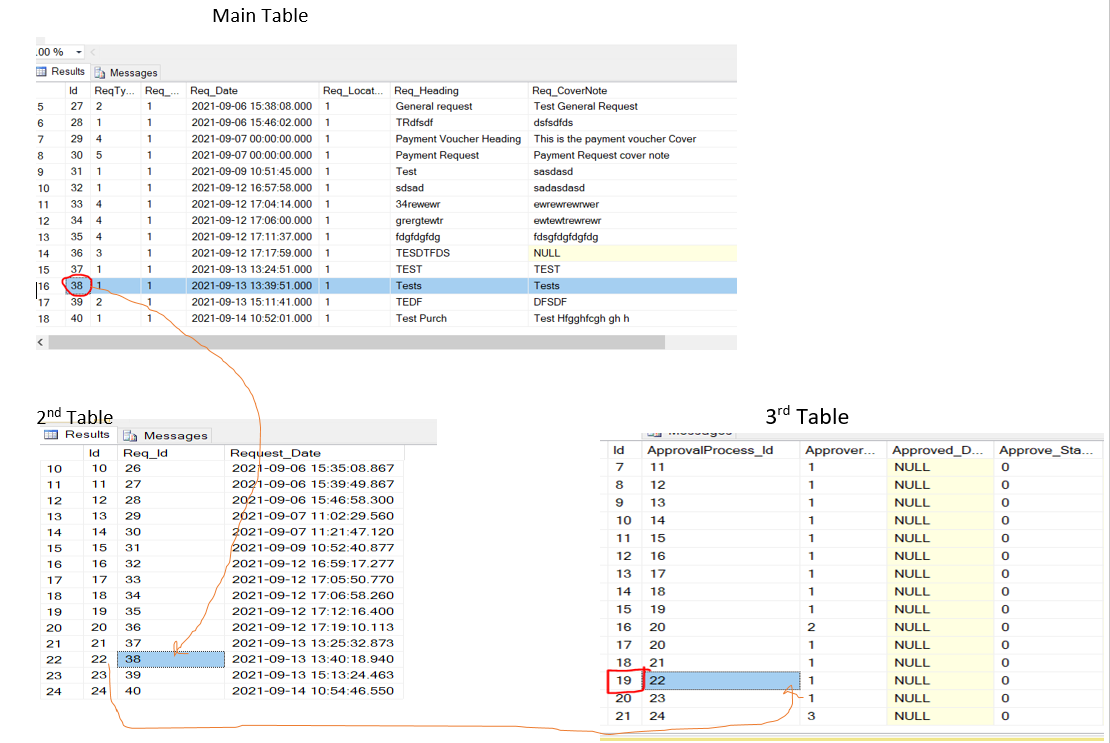Click the ReqTy... column header
The image size is (1110, 743).
tap(115, 91)
